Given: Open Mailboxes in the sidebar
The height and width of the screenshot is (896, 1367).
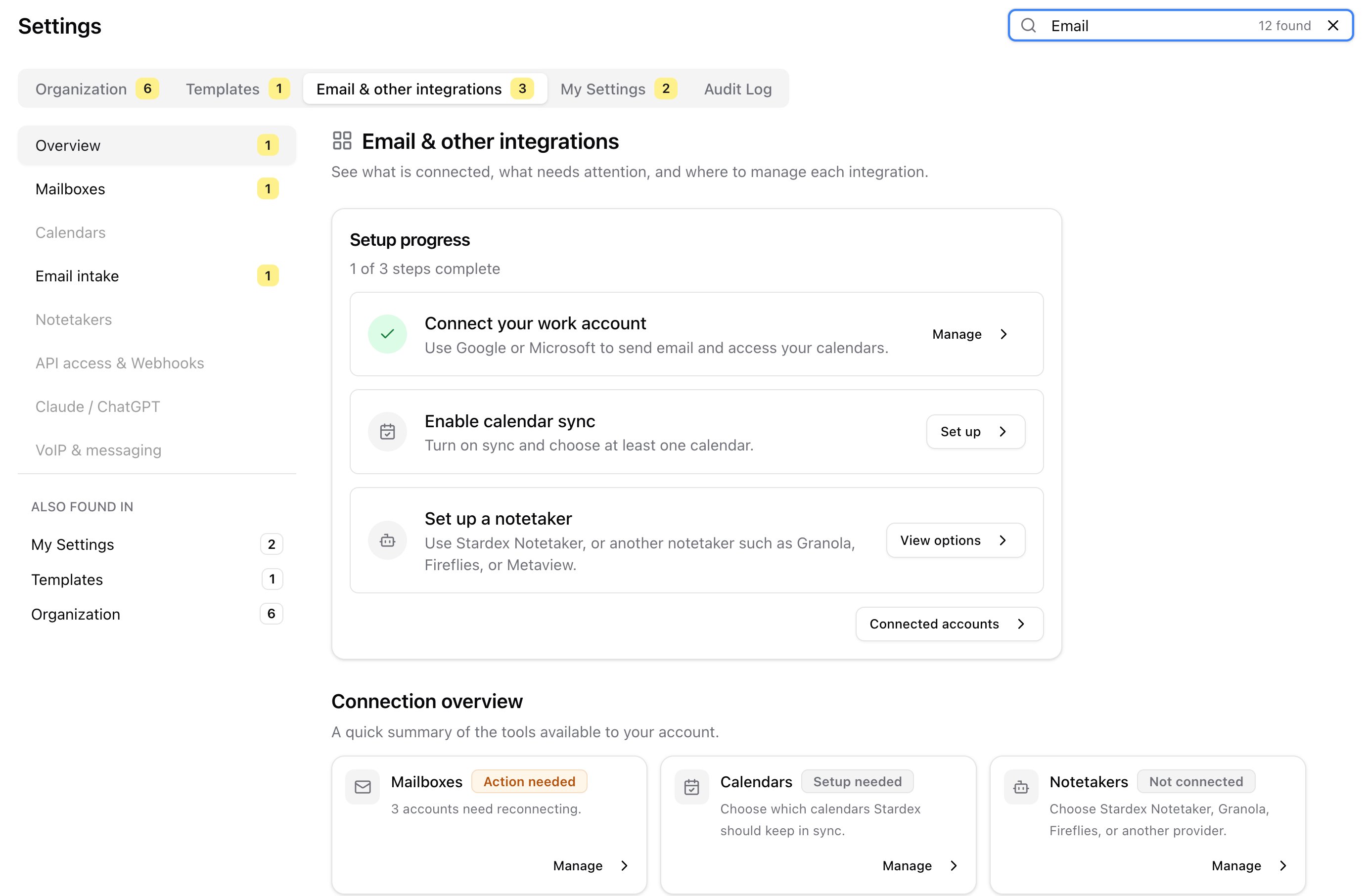Looking at the screenshot, I should (157, 189).
